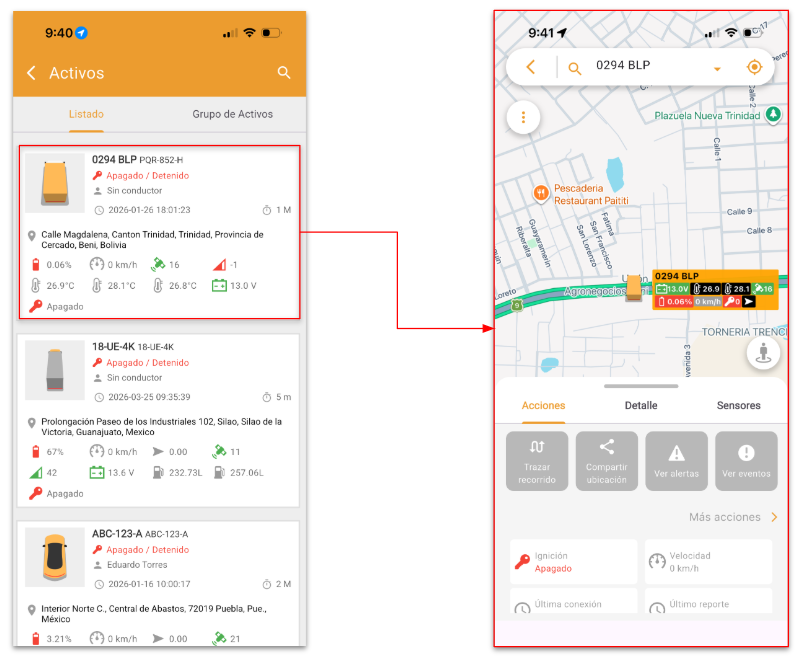Click the Velocidad 0 km/h card

(x=708, y=562)
